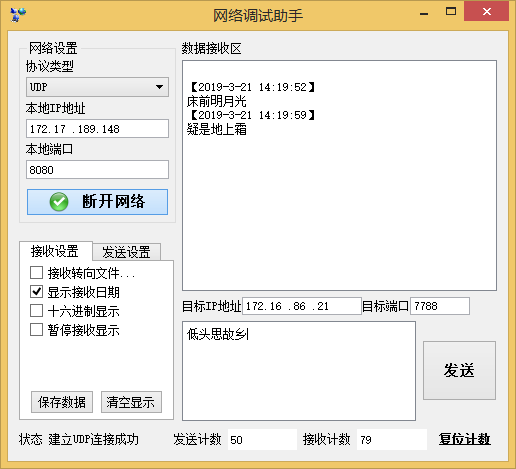Click the green checkmark connection icon
The image size is (516, 469).
pos(59,202)
